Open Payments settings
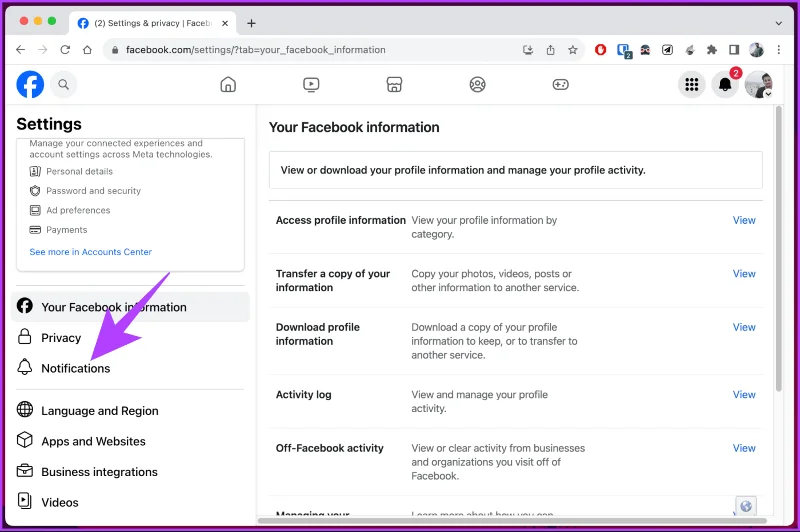800x532 pixels. [58, 230]
